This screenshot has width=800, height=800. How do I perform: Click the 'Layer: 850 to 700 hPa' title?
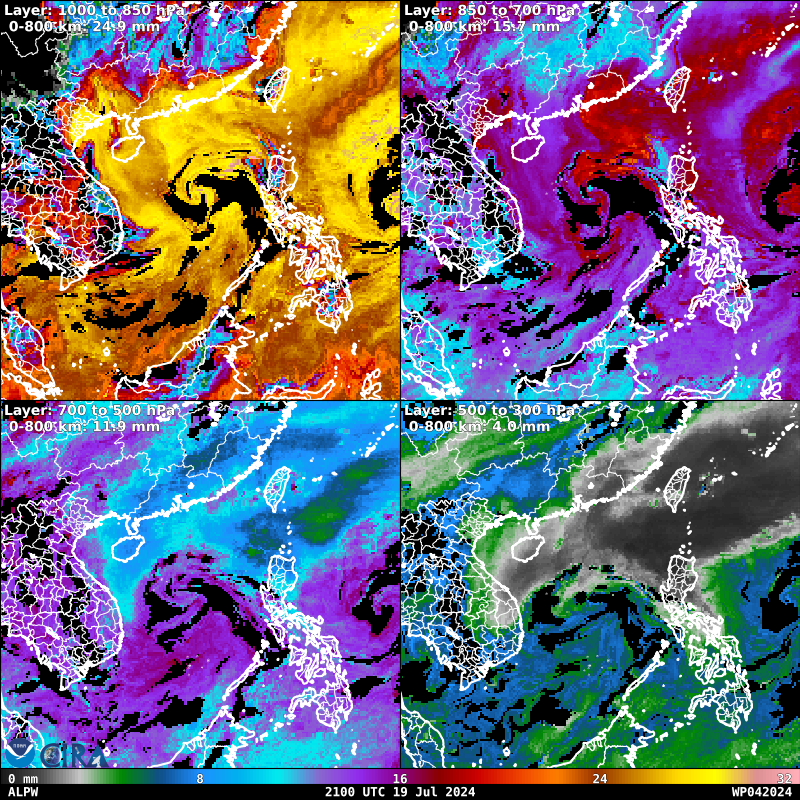point(486,10)
